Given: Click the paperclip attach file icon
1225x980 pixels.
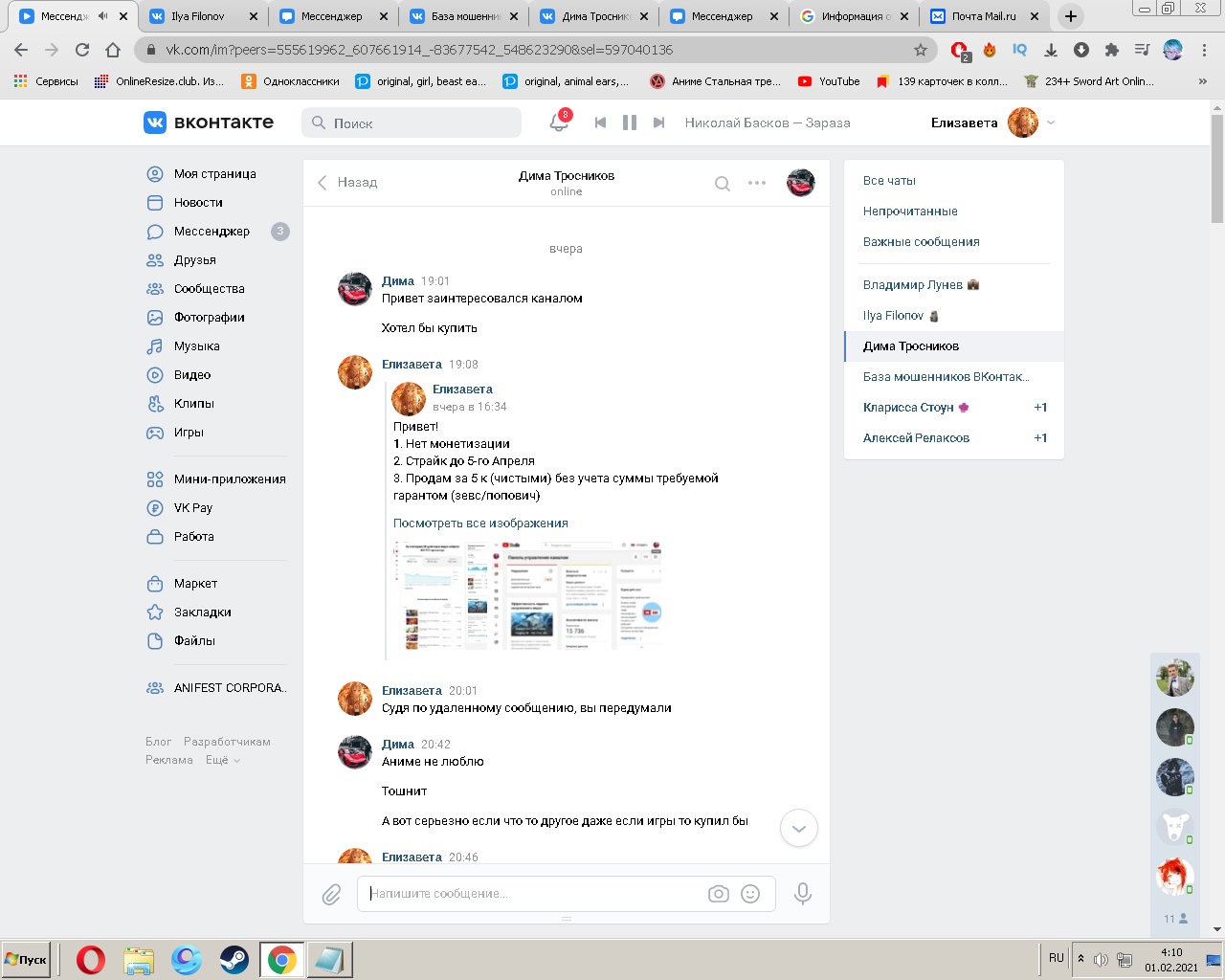Looking at the screenshot, I should click(331, 894).
